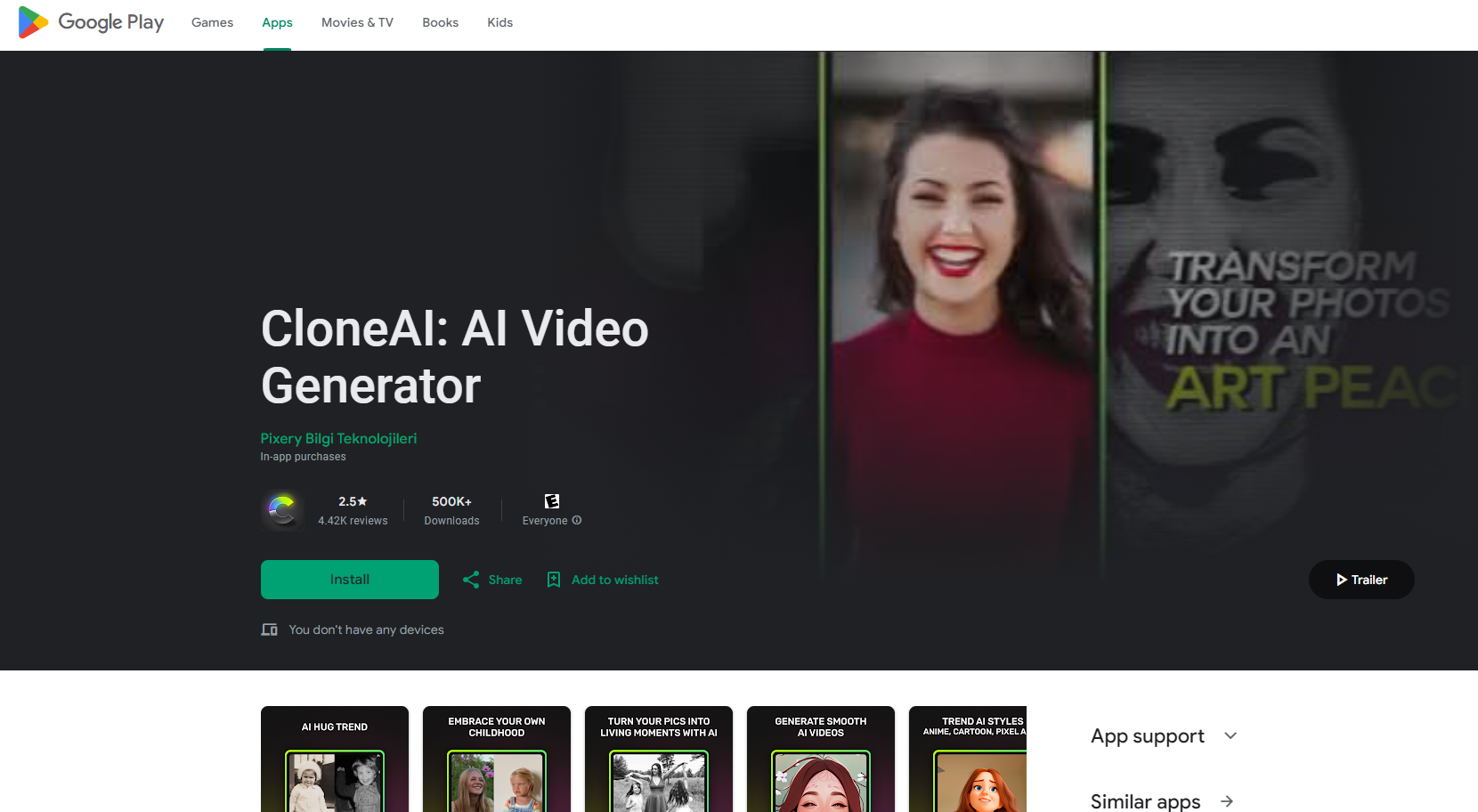The image size is (1478, 812).
Task: View the 2.5 star rating reviews
Action: (353, 510)
